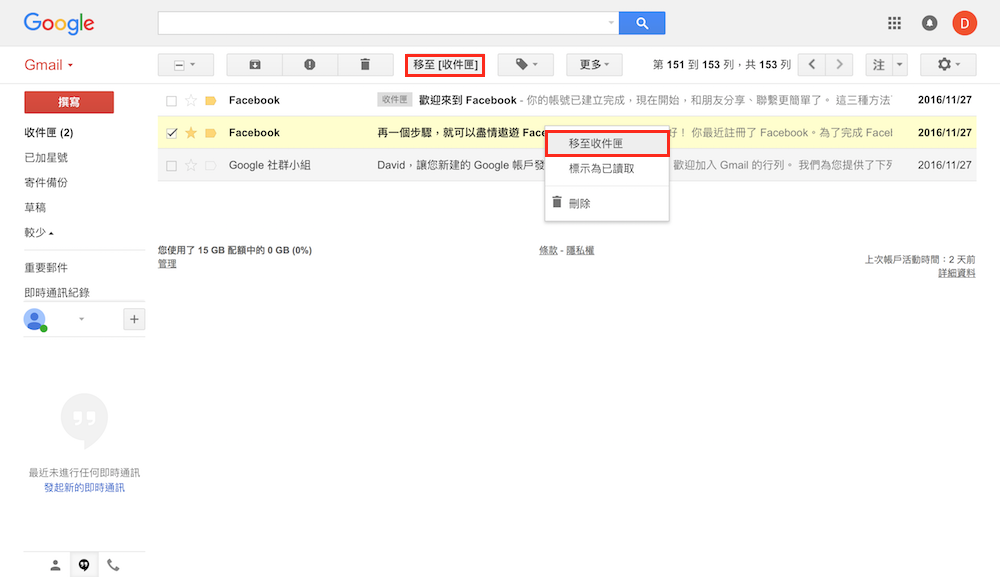
Task: Open the phone calls icon
Action: (x=113, y=565)
